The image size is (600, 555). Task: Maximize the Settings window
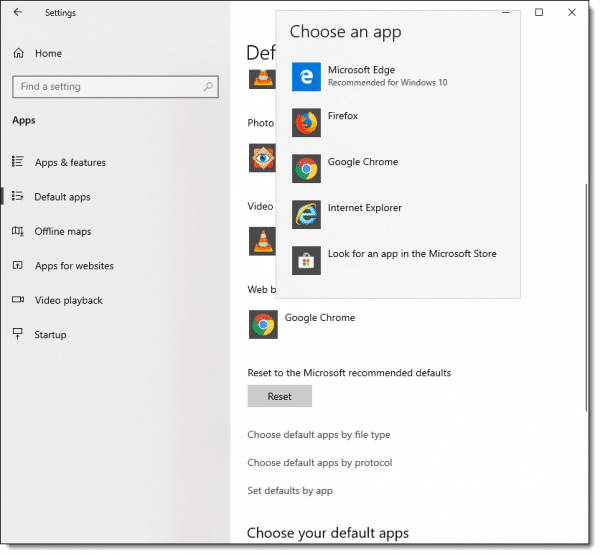click(539, 12)
